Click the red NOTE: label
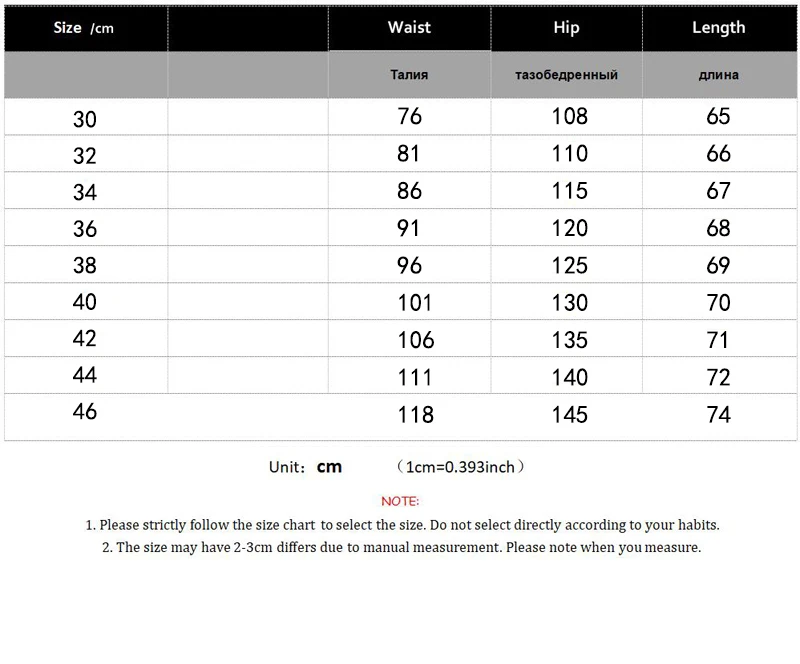The width and height of the screenshot is (800, 664). pos(400,501)
